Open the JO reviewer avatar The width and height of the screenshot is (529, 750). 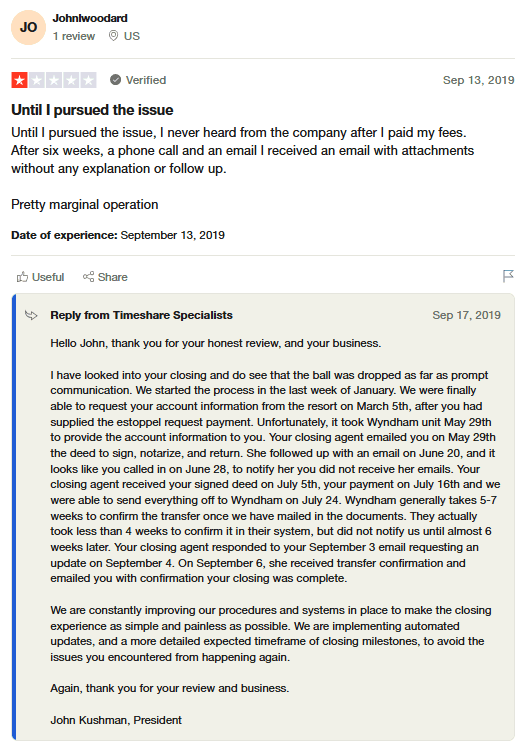[28, 27]
